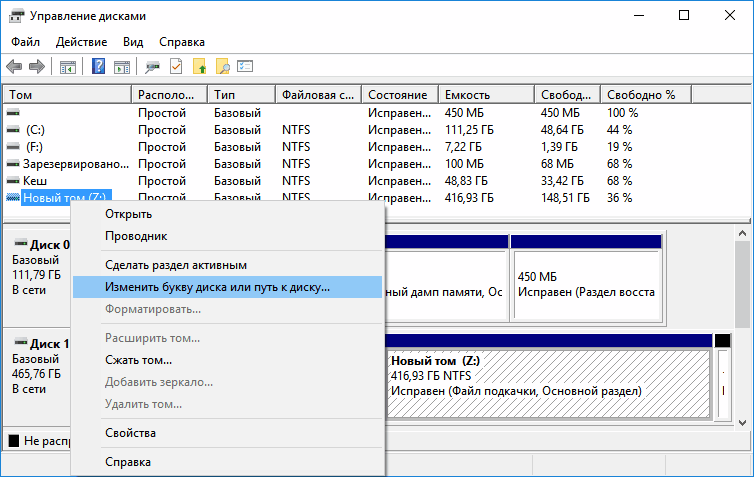This screenshot has width=754, height=477.
Task: Choose 'Изменить букву диска или путь к диску...'
Action: (x=217, y=286)
